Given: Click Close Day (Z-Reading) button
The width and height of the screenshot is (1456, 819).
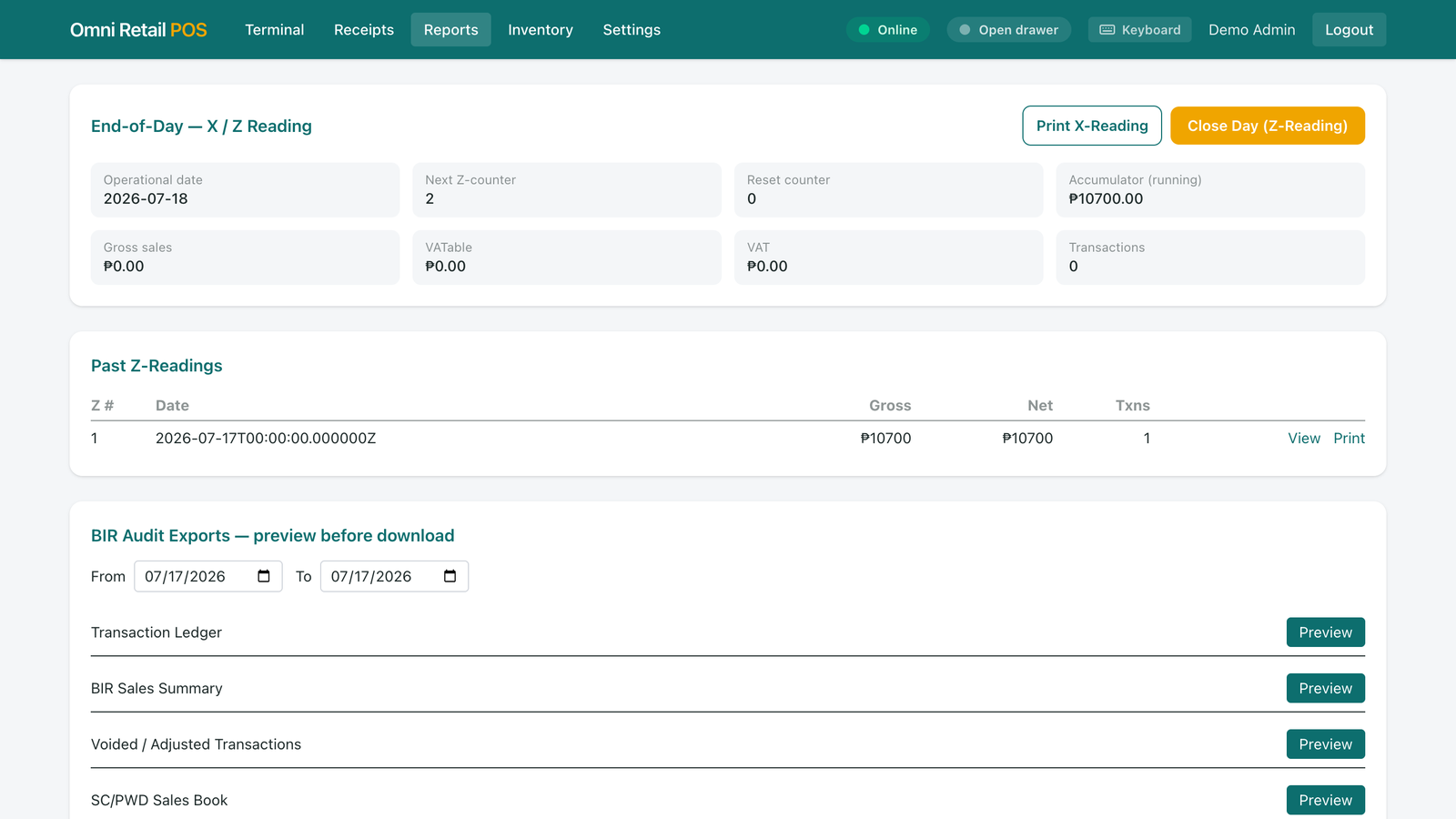Looking at the screenshot, I should point(1268,126).
